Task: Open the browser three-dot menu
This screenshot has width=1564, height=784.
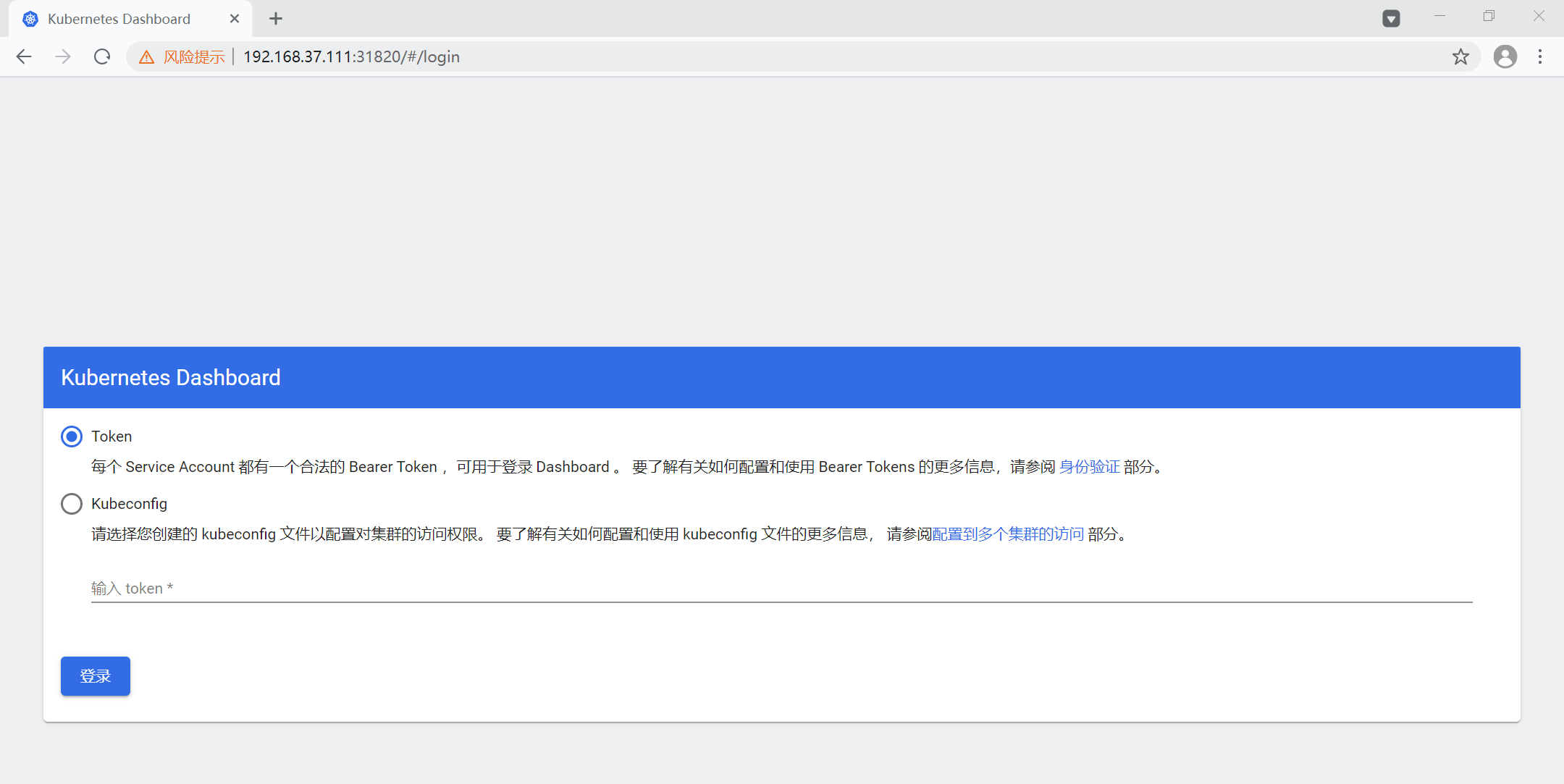Action: coord(1540,56)
